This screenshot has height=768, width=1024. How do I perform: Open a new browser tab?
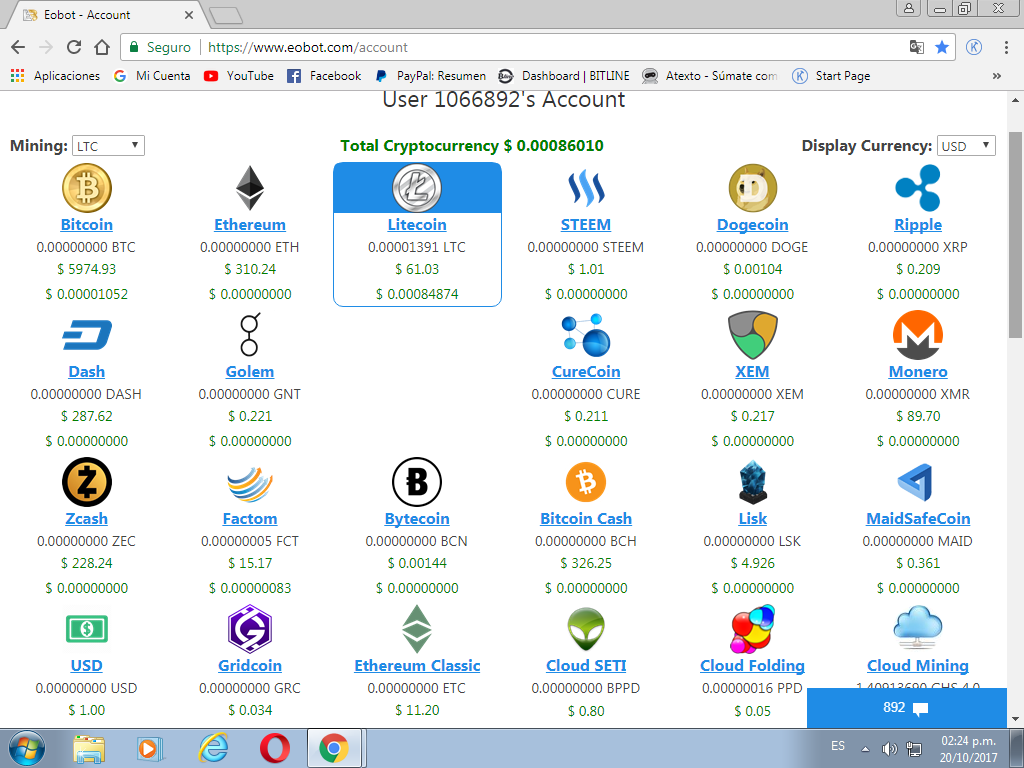[x=226, y=15]
